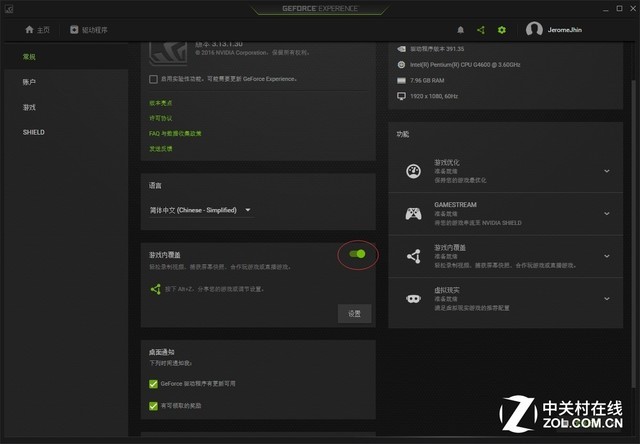Open the FAQ data collection policy link
640x444 pixels.
pos(175,133)
